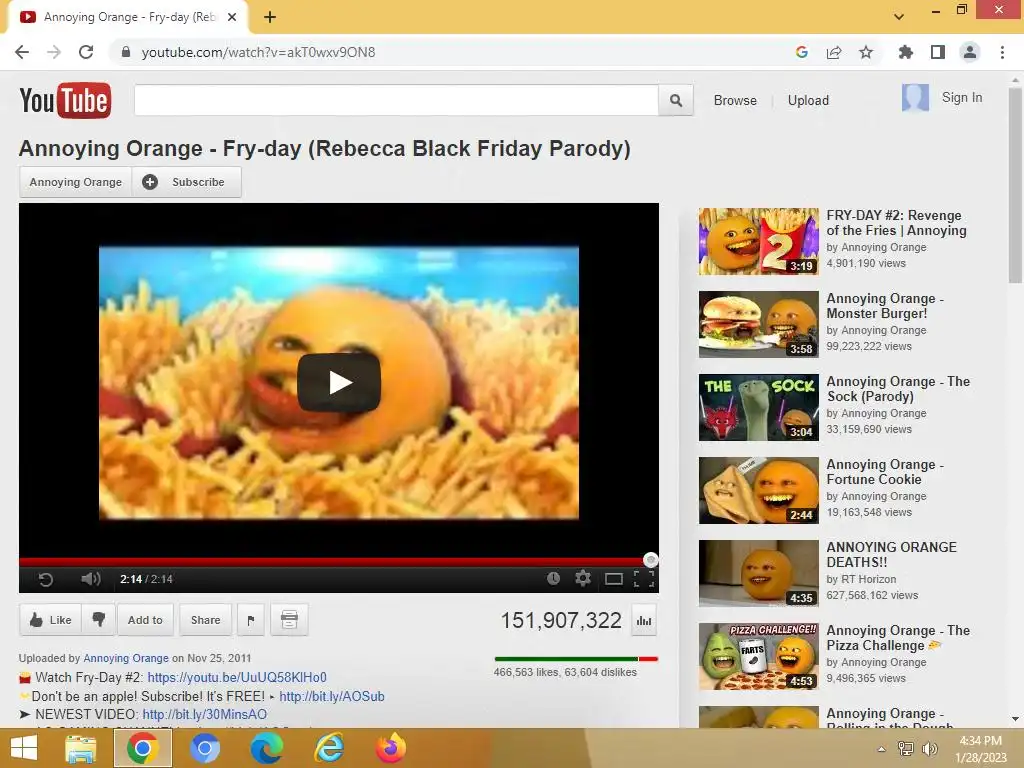Open the player settings gear
Screen dimensions: 1024x768
[x=583, y=578]
